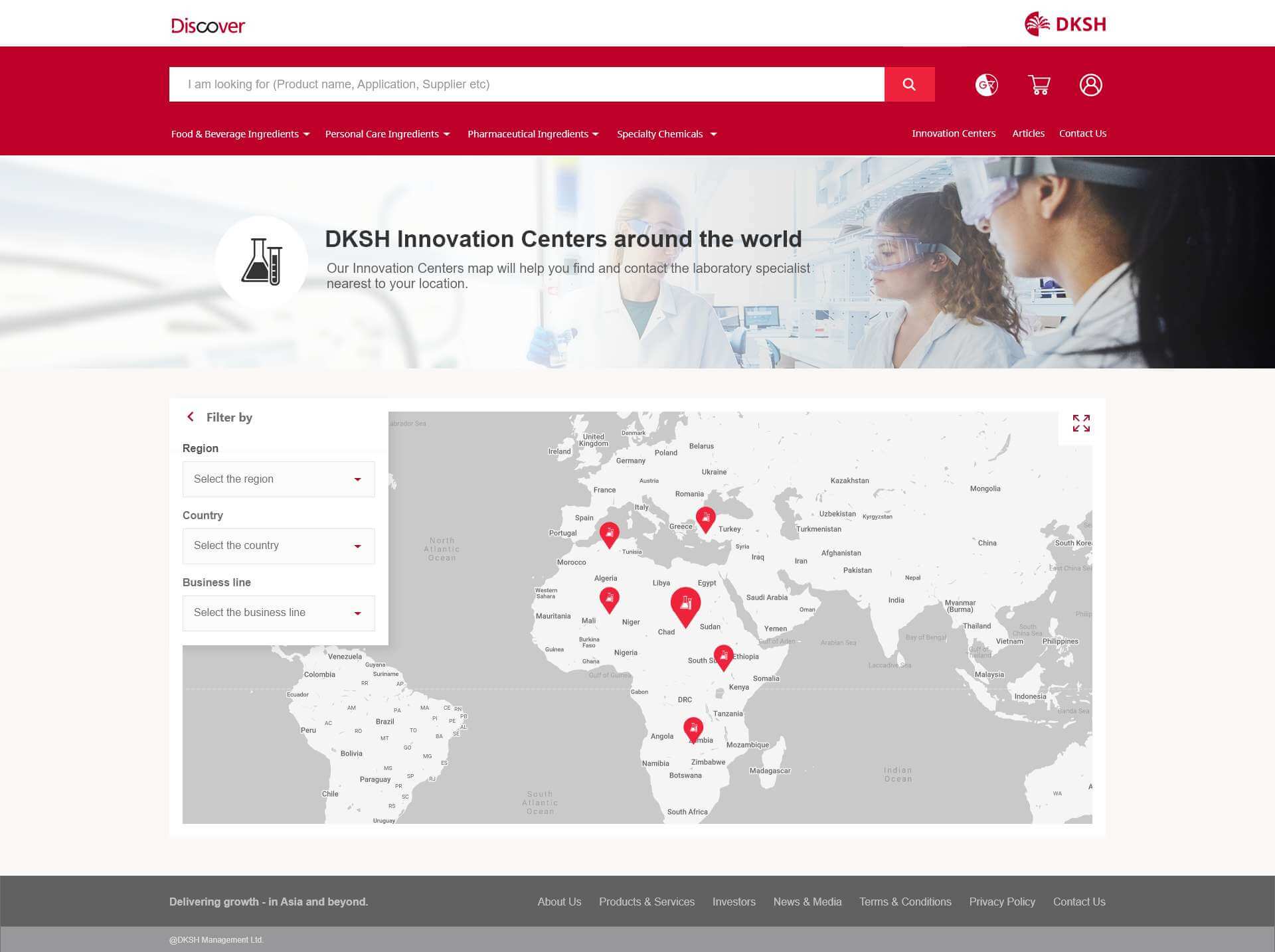
Task: Select the map marker over Zambia
Action: [693, 728]
